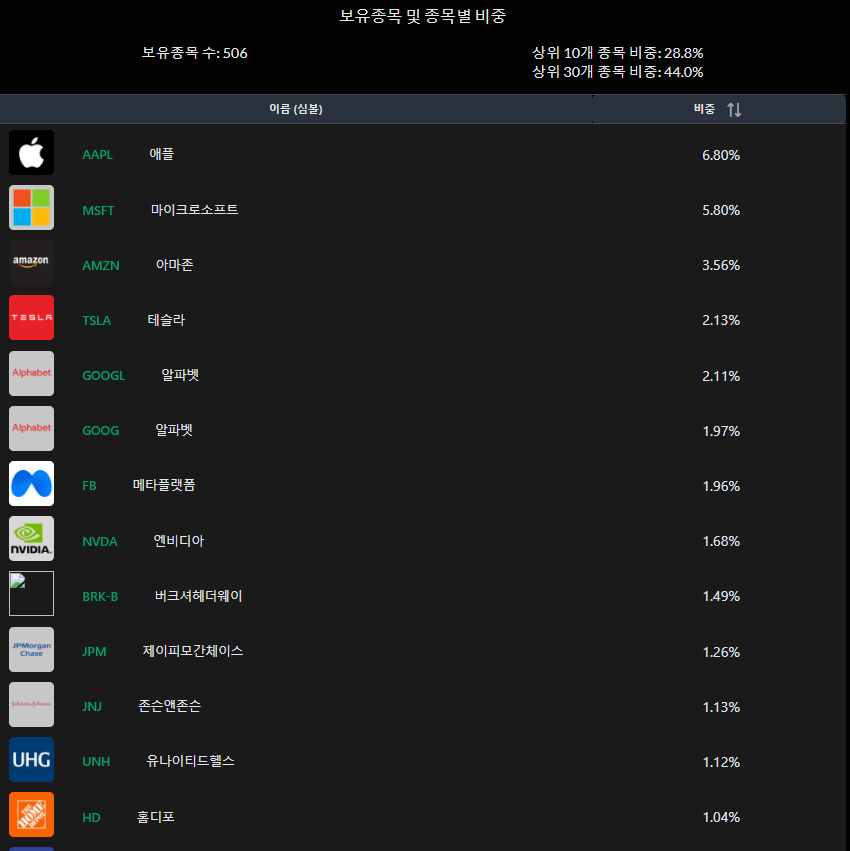Select the company name 버크셔헤더웨이

(x=199, y=596)
